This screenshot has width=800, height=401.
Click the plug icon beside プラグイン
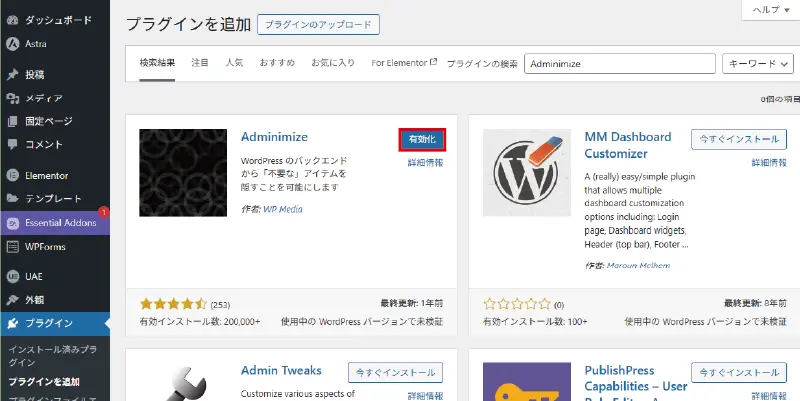pos(13,323)
